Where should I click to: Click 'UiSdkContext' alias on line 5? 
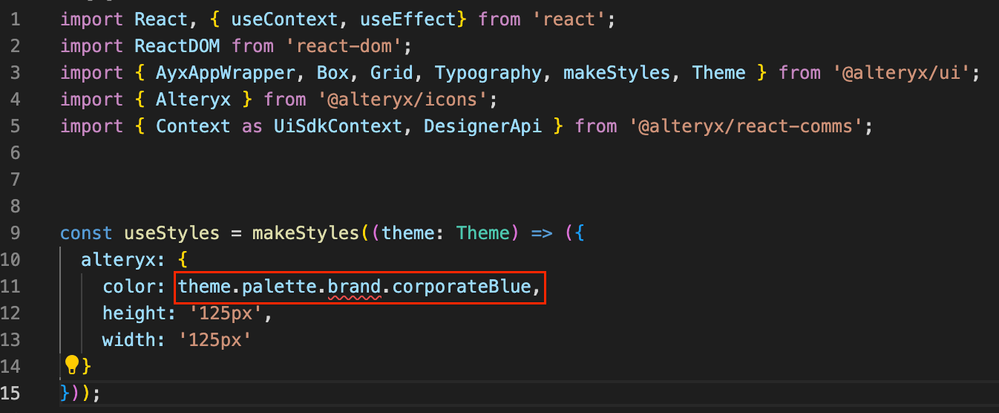[338, 127]
